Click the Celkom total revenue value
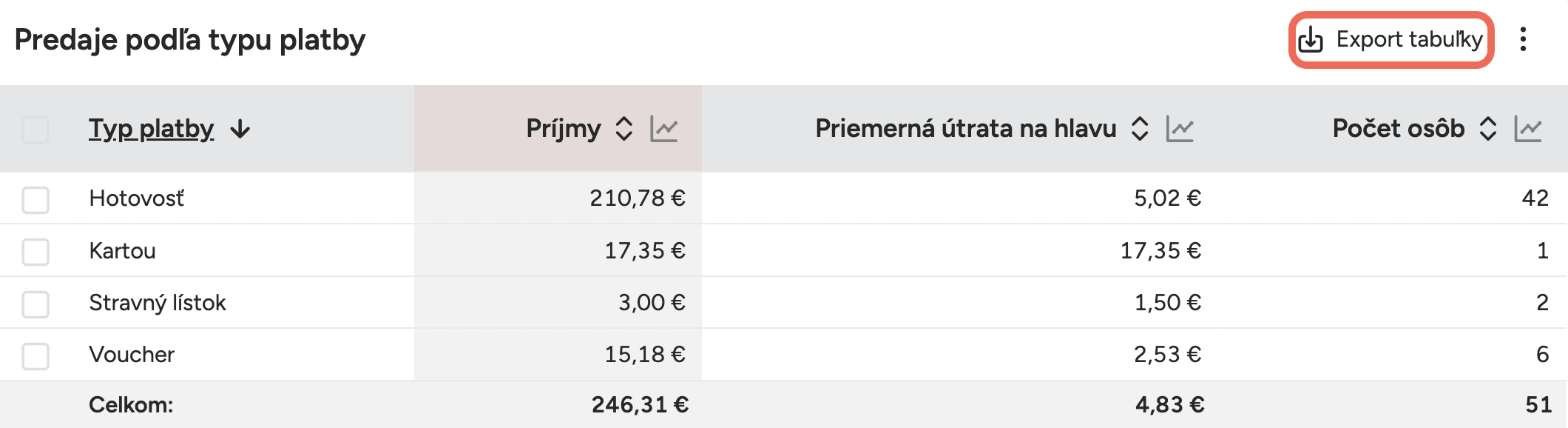Screen dimensions: 1568x428 [640, 404]
